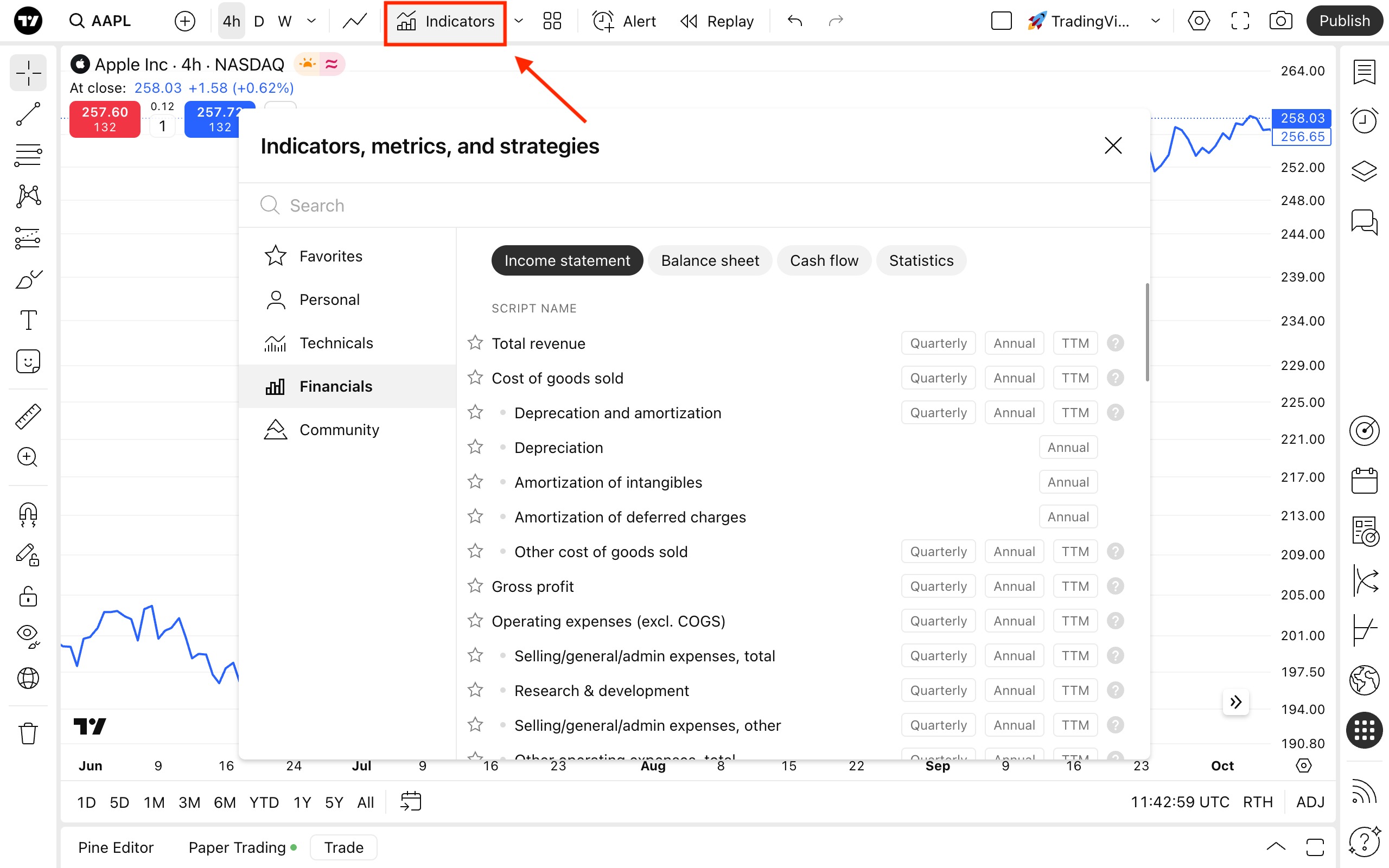Click the magnet mode icon

28,514
